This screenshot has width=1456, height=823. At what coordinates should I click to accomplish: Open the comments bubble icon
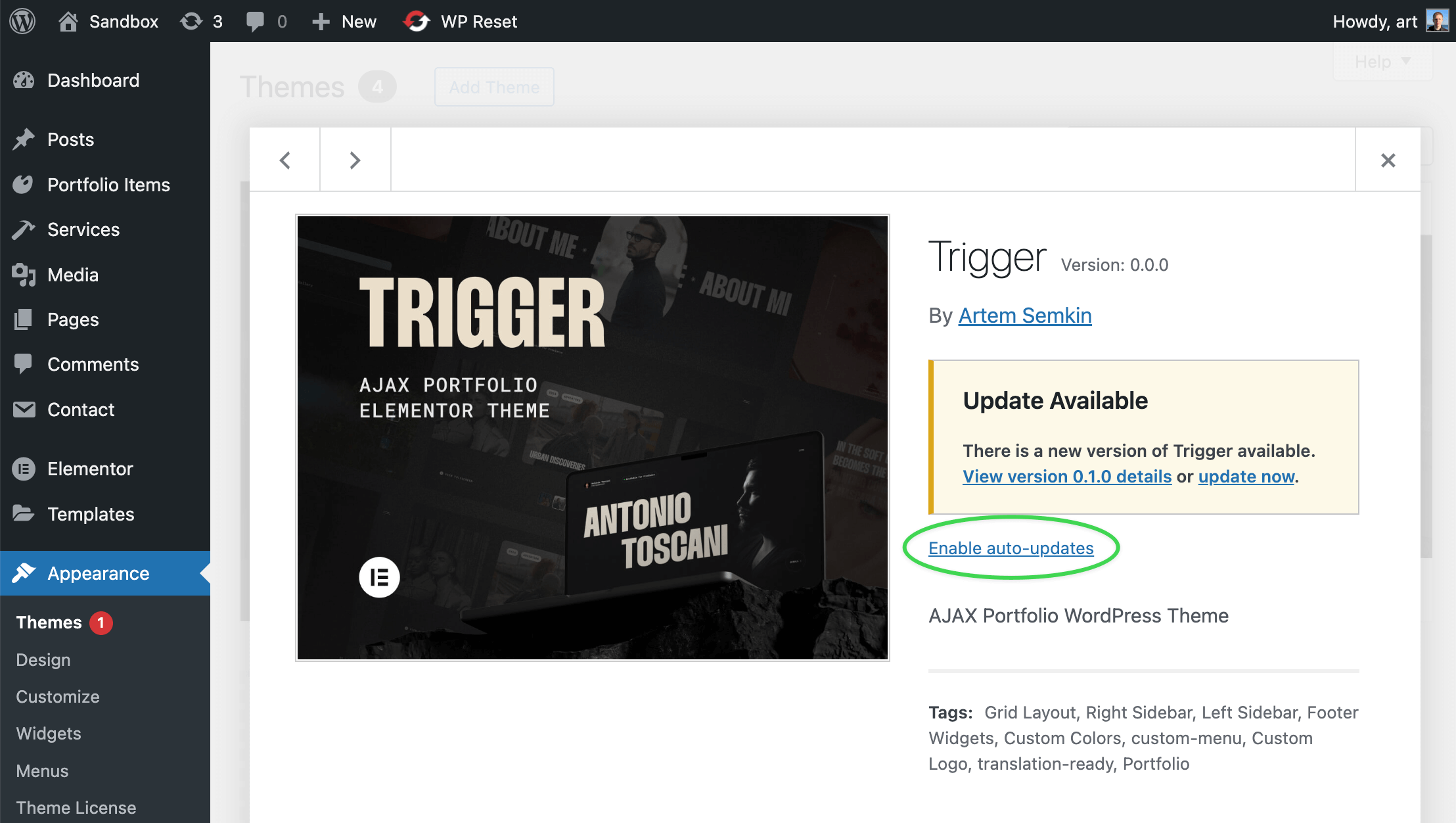click(x=255, y=22)
